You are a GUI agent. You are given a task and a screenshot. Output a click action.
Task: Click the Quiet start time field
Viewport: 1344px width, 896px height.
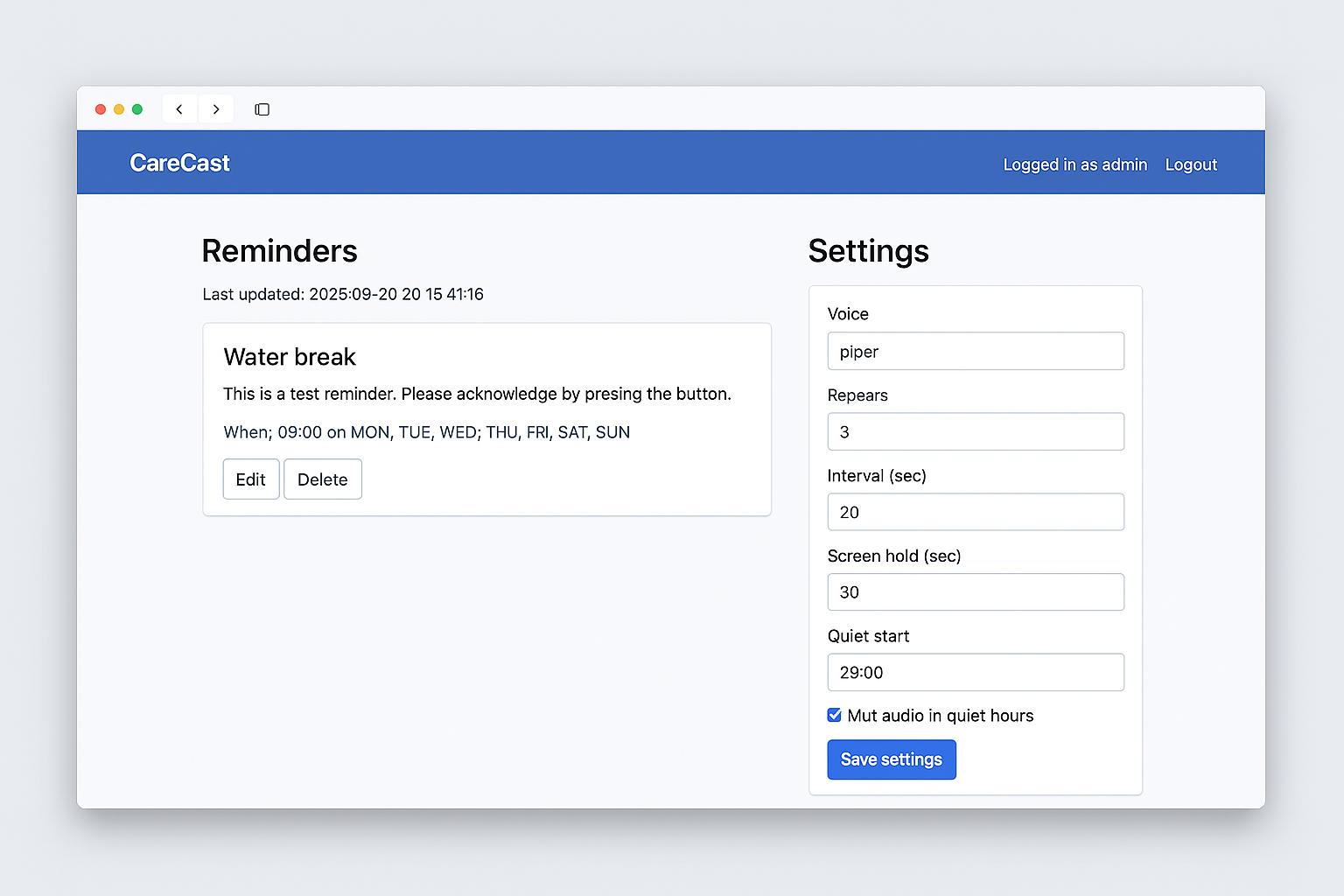tap(975, 672)
